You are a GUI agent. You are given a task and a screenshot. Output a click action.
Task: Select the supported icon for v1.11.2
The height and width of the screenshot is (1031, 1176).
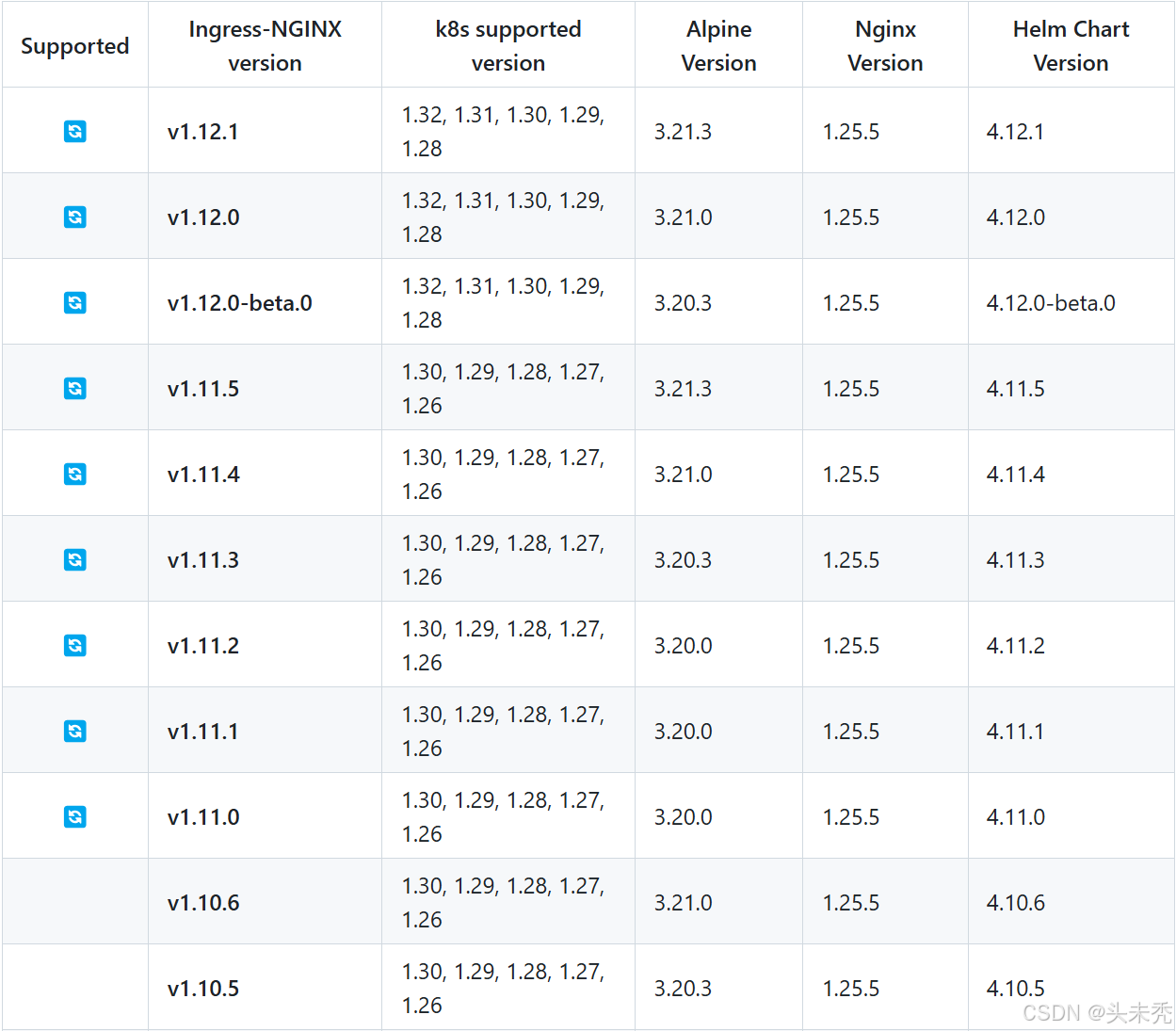[75, 646]
